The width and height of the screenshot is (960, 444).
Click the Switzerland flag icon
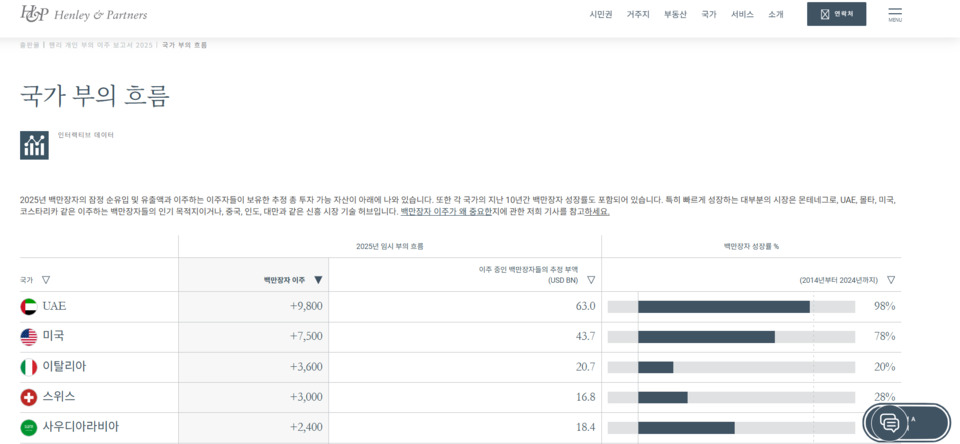pyautogui.click(x=28, y=397)
